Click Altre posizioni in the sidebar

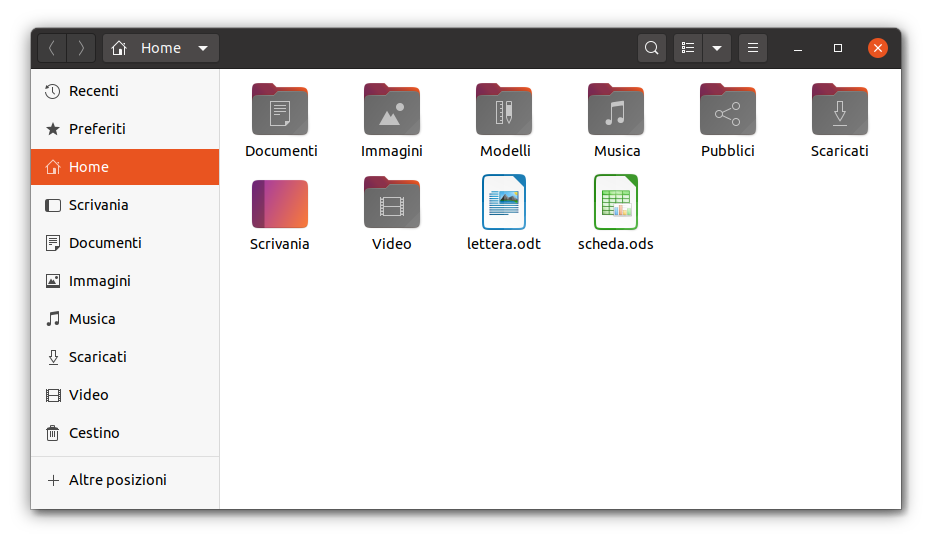click(117, 480)
